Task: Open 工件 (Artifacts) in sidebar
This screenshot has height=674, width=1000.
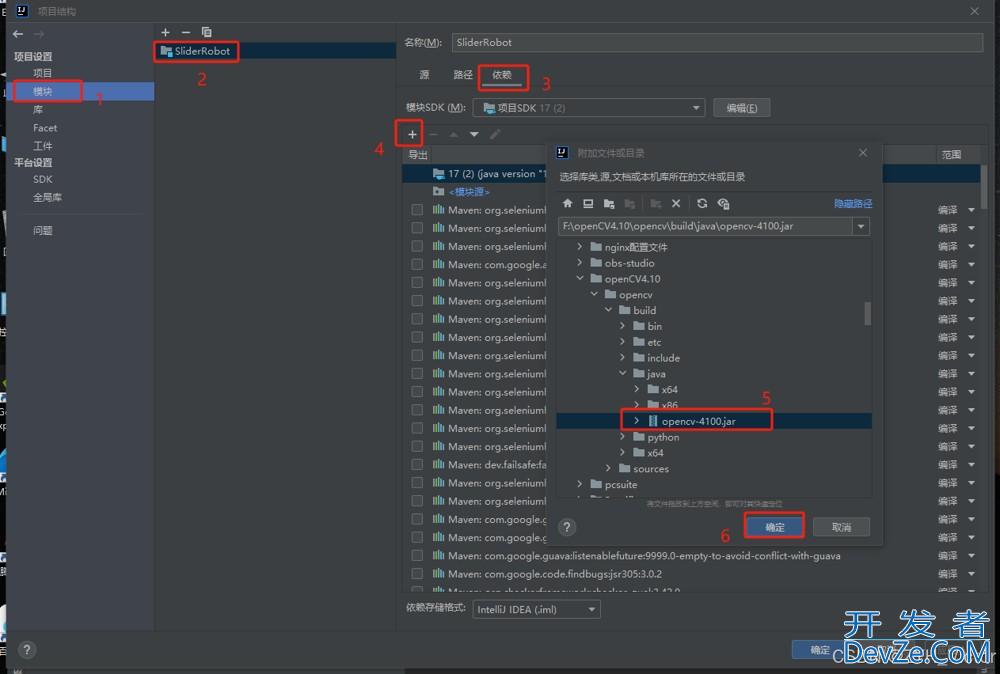Action: tap(42, 145)
